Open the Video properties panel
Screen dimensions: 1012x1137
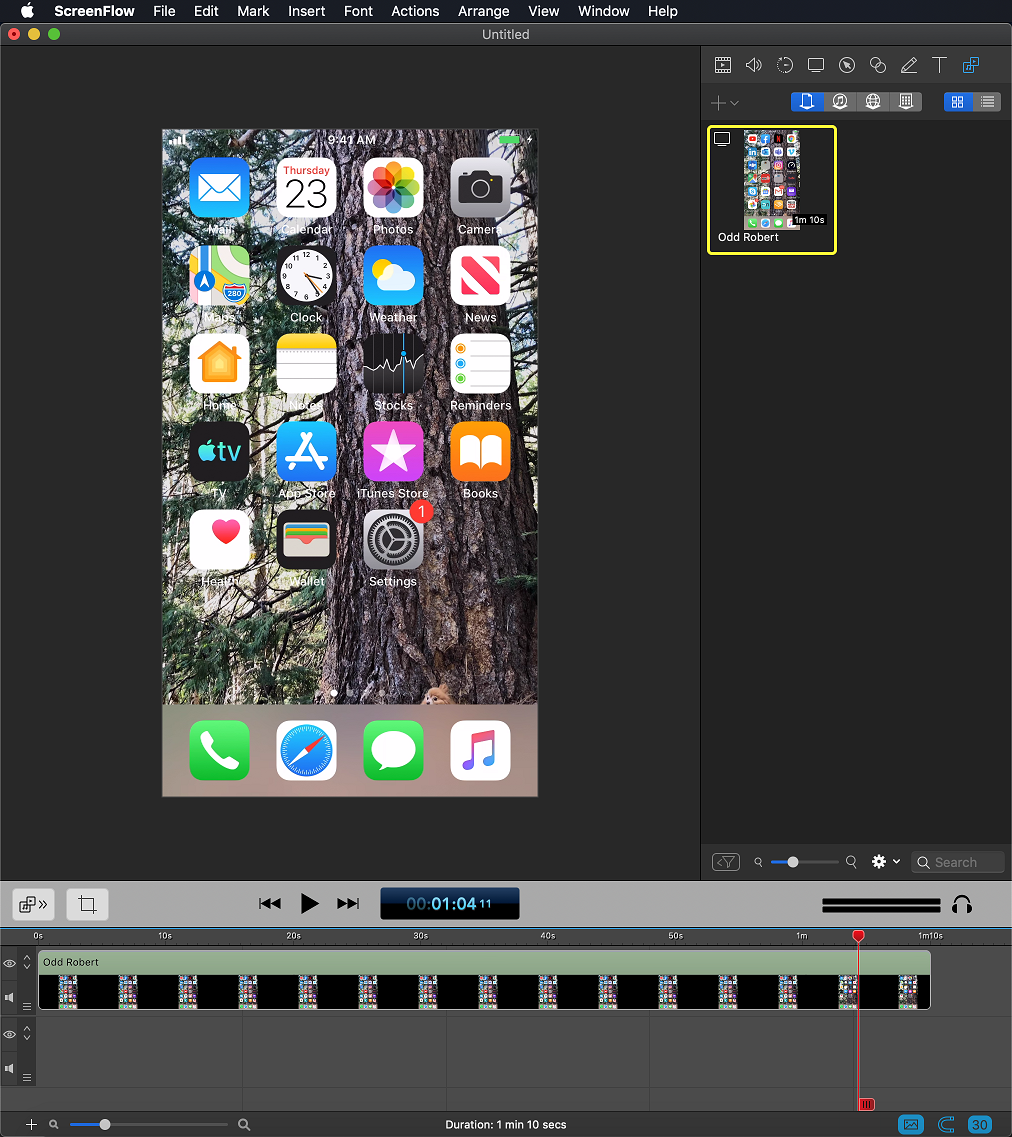click(x=723, y=64)
